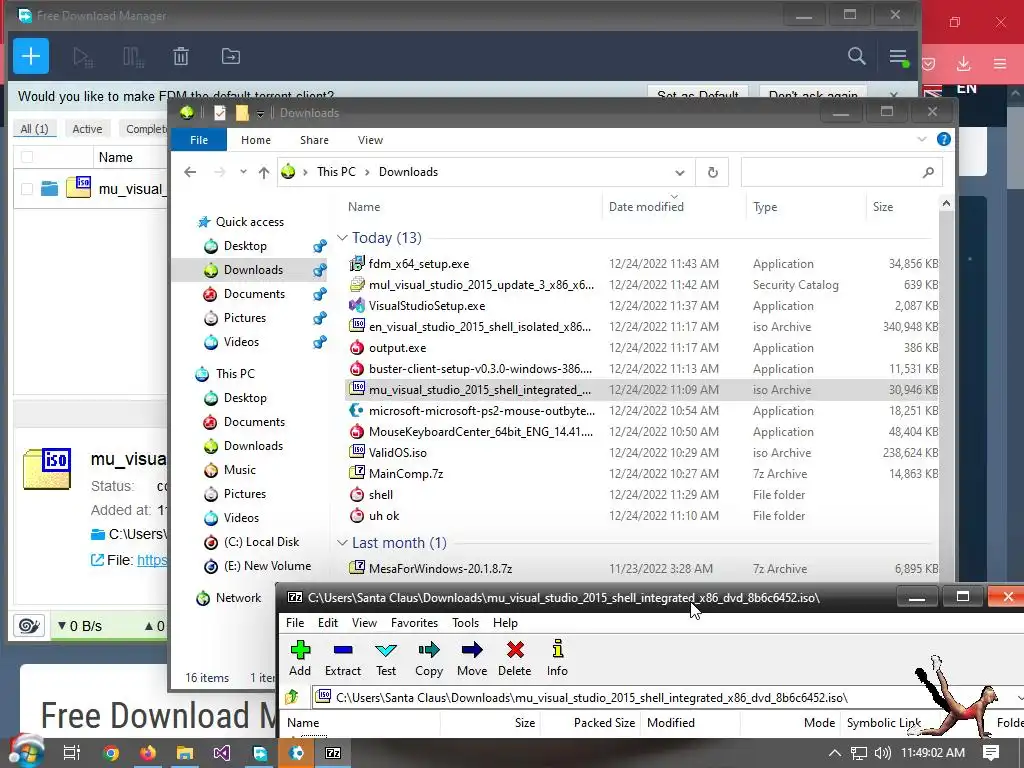Open the FDM search magnifier
The image size is (1024, 768).
pos(856,56)
